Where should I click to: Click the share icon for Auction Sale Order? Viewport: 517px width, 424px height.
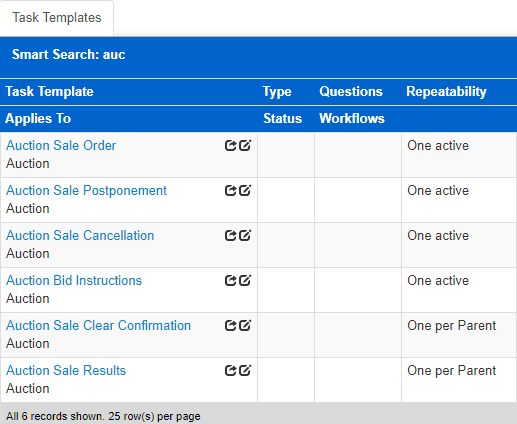pos(230,145)
